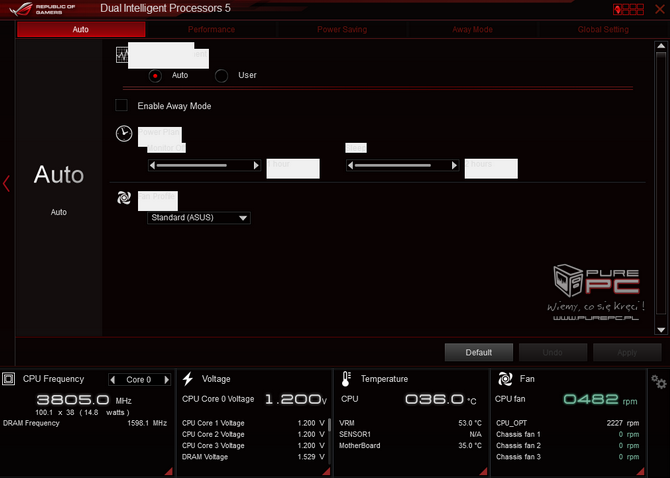Click the Fan Profile fan icon
The height and width of the screenshot is (478, 670).
(x=124, y=198)
